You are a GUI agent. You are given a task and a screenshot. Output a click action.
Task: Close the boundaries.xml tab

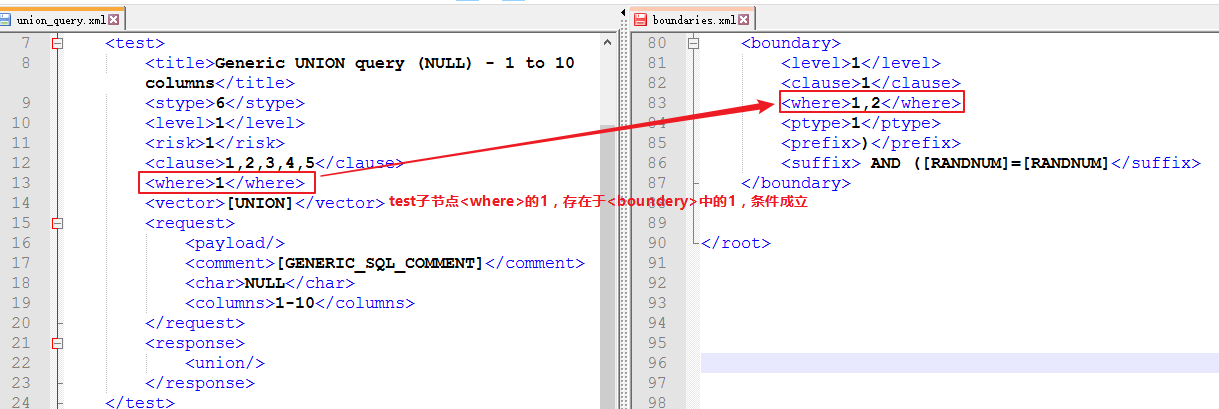(746, 19)
